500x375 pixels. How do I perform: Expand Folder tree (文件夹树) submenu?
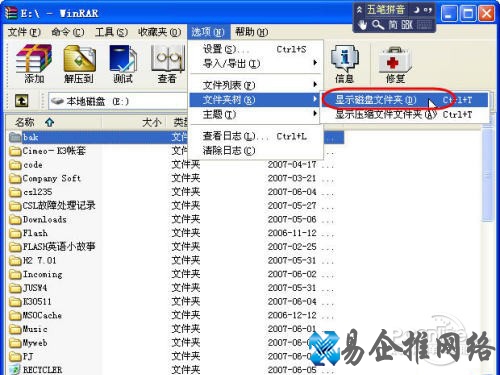255,100
